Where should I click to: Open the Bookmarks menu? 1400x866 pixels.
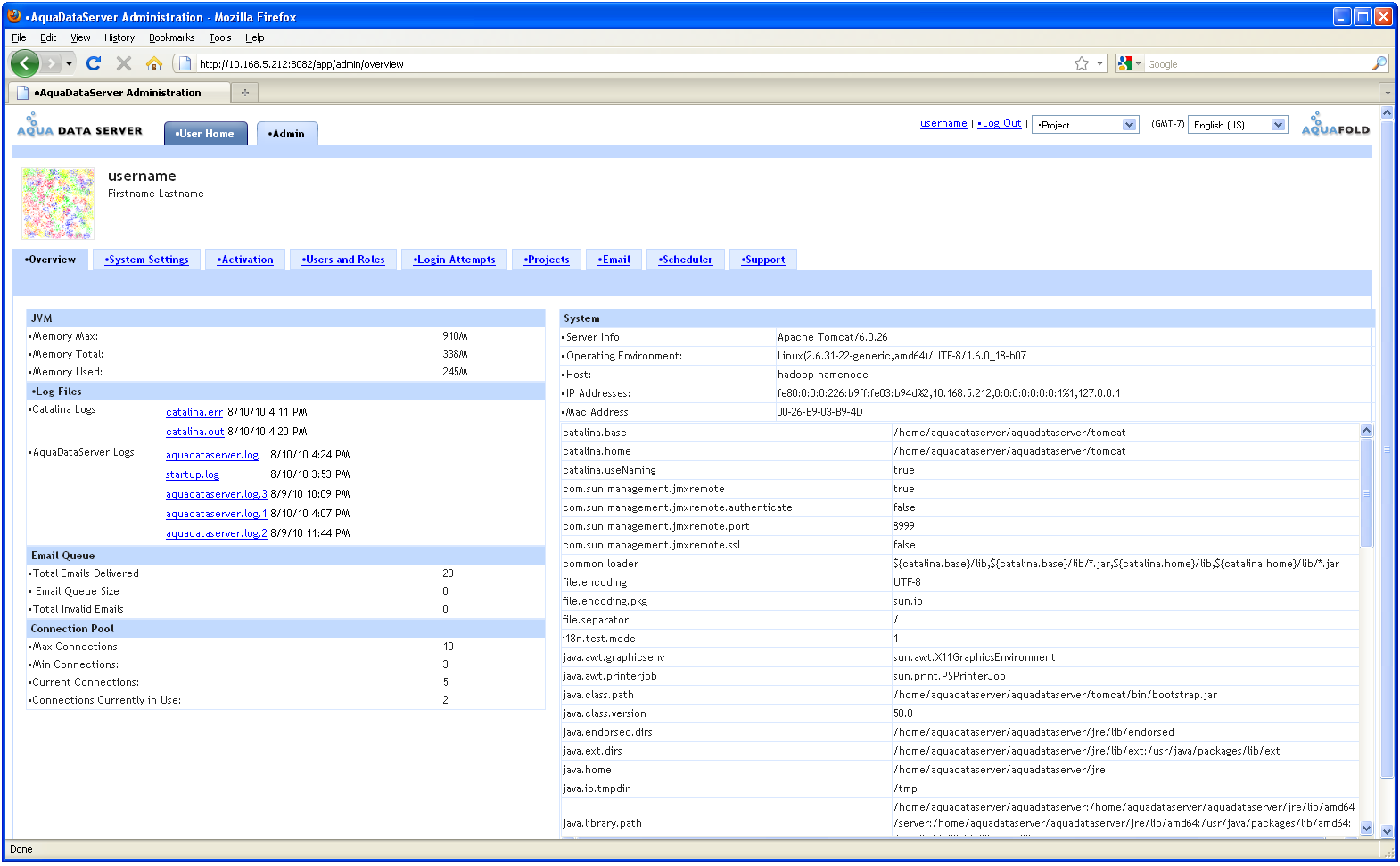click(171, 37)
